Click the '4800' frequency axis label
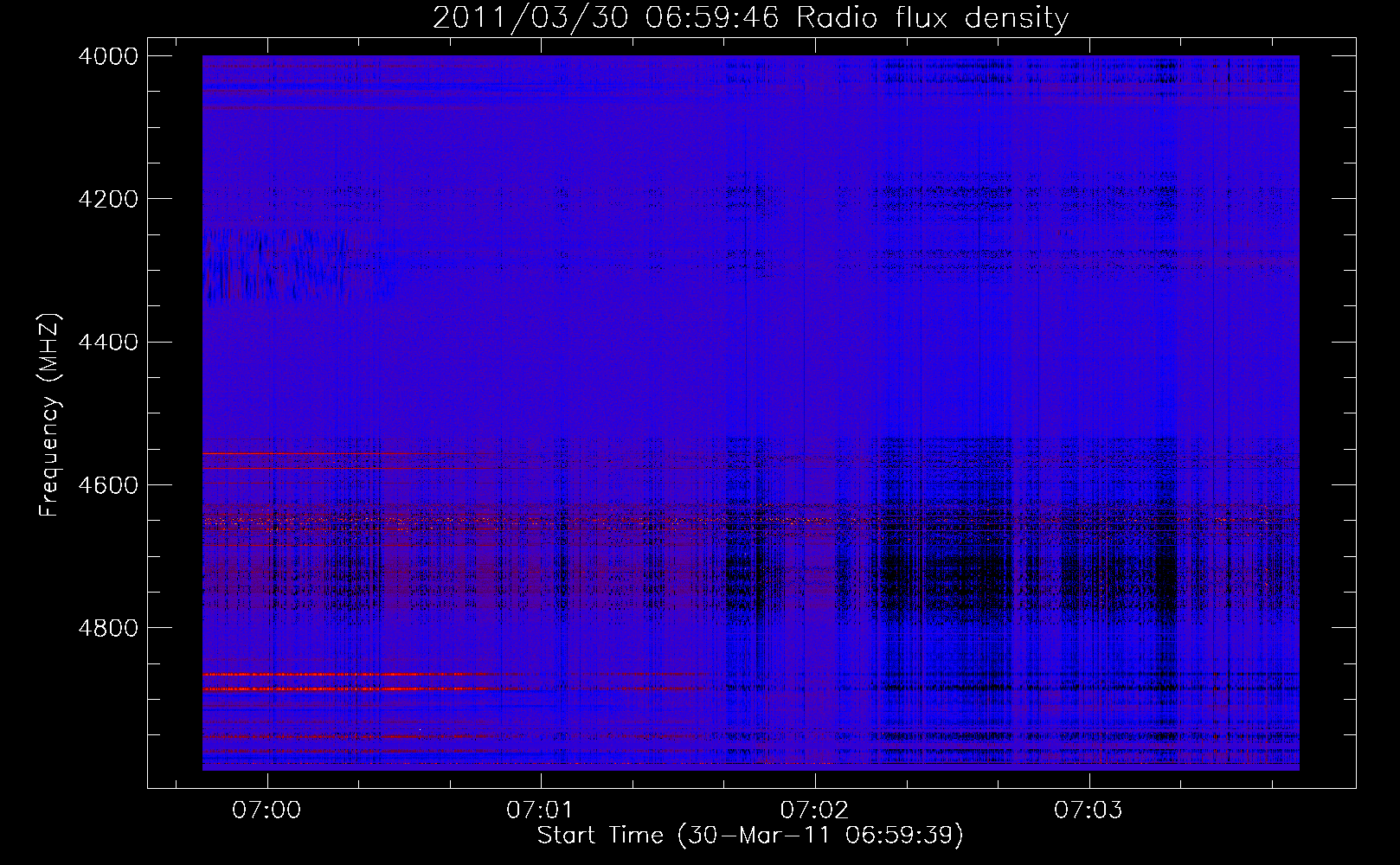Image resolution: width=1400 pixels, height=865 pixels. tap(108, 627)
